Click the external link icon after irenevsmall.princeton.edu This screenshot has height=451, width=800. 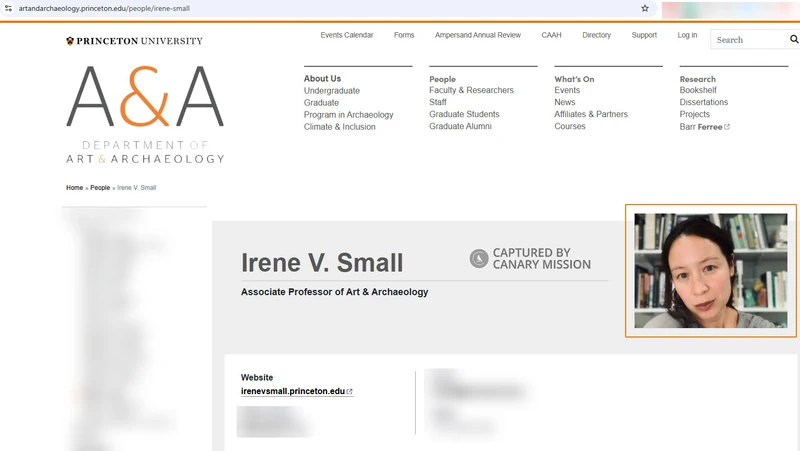[x=349, y=391]
